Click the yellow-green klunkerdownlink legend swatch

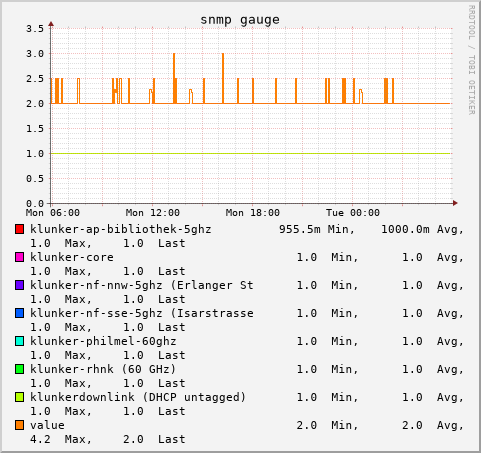[x=19, y=397]
